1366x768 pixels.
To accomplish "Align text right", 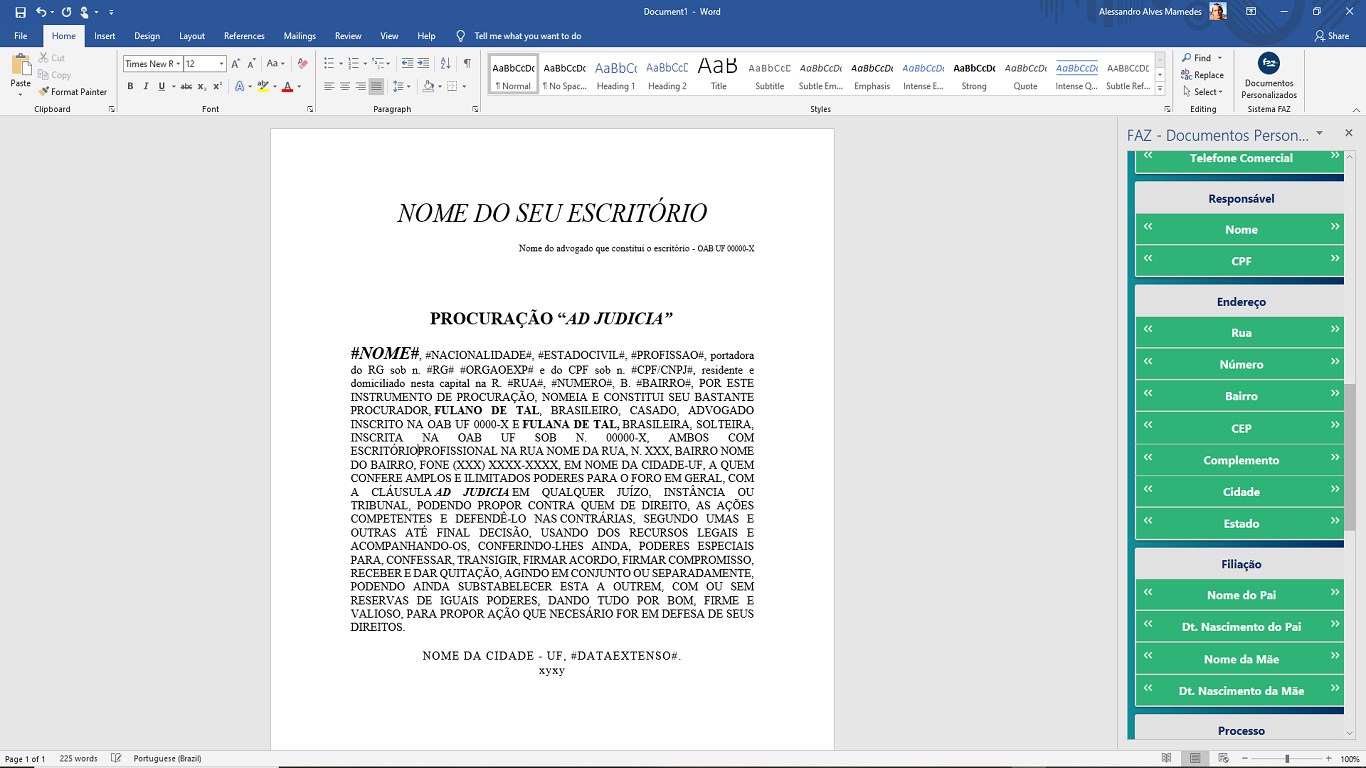I will (361, 86).
